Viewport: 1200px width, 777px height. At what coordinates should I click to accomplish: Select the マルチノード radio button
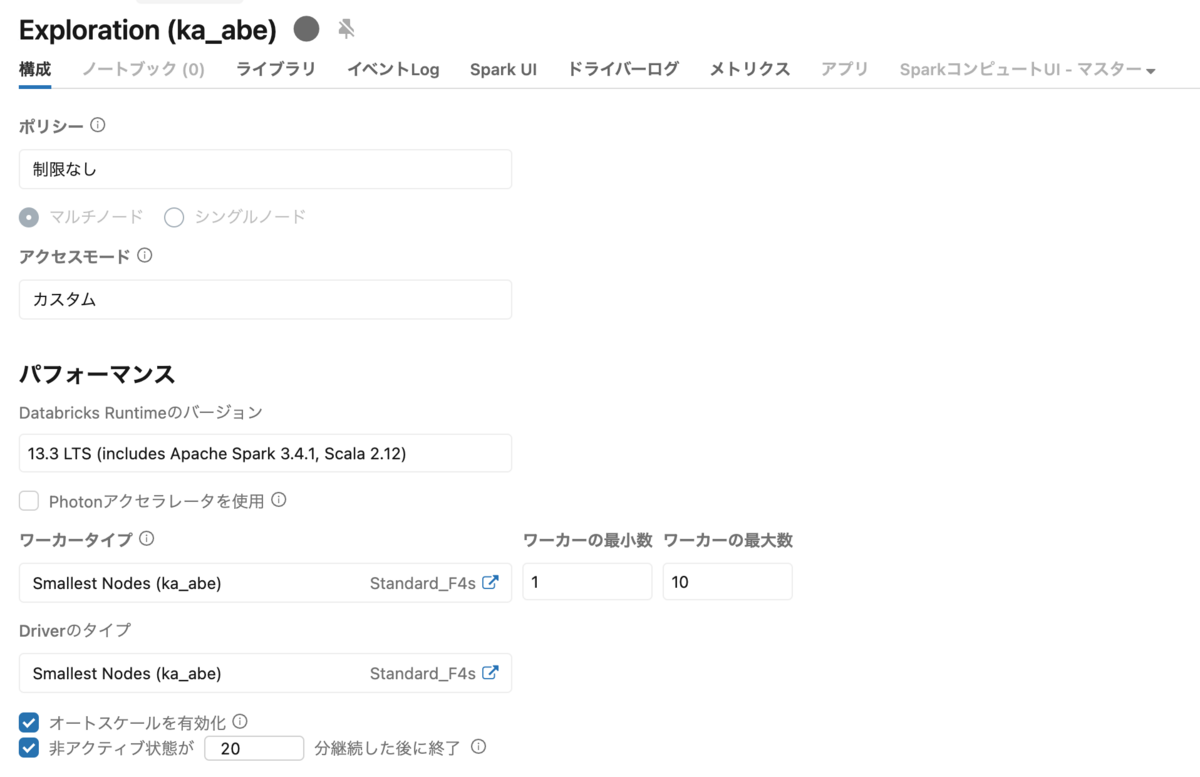click(x=29, y=217)
